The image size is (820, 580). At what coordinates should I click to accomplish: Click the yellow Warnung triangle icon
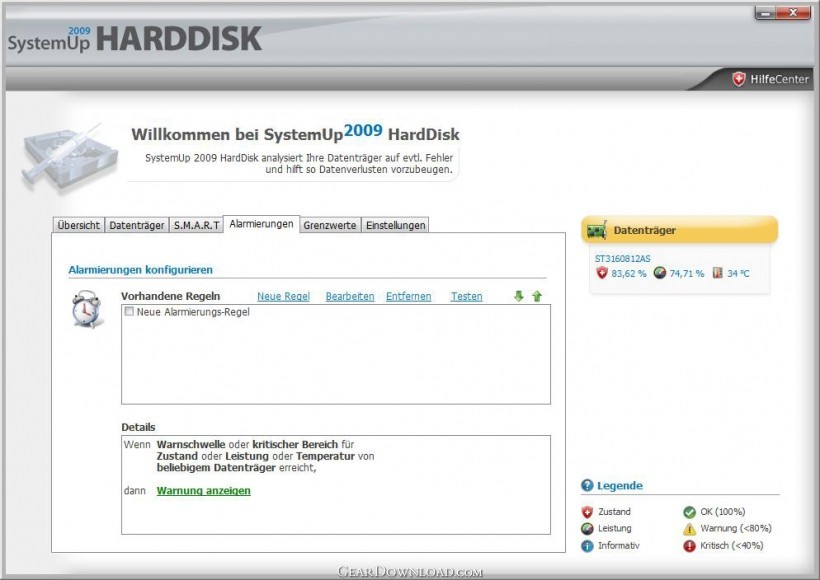click(x=689, y=529)
